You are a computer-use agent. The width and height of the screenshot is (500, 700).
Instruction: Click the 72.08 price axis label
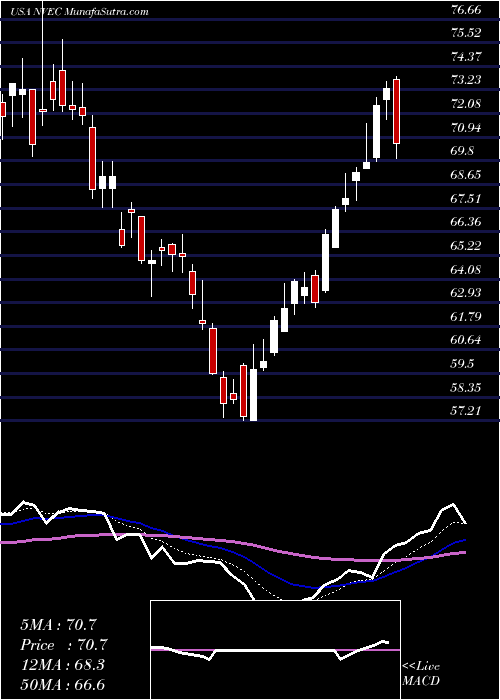[466, 104]
